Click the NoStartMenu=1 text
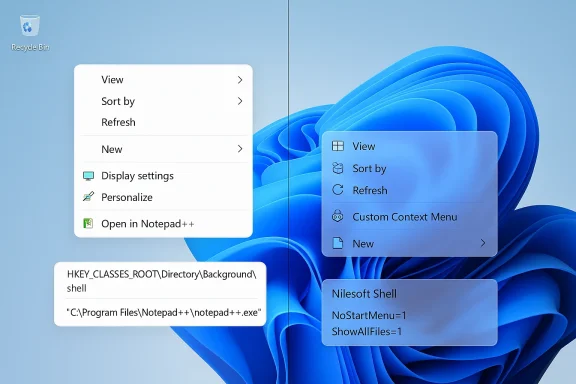This screenshot has height=384, width=576. 369,315
